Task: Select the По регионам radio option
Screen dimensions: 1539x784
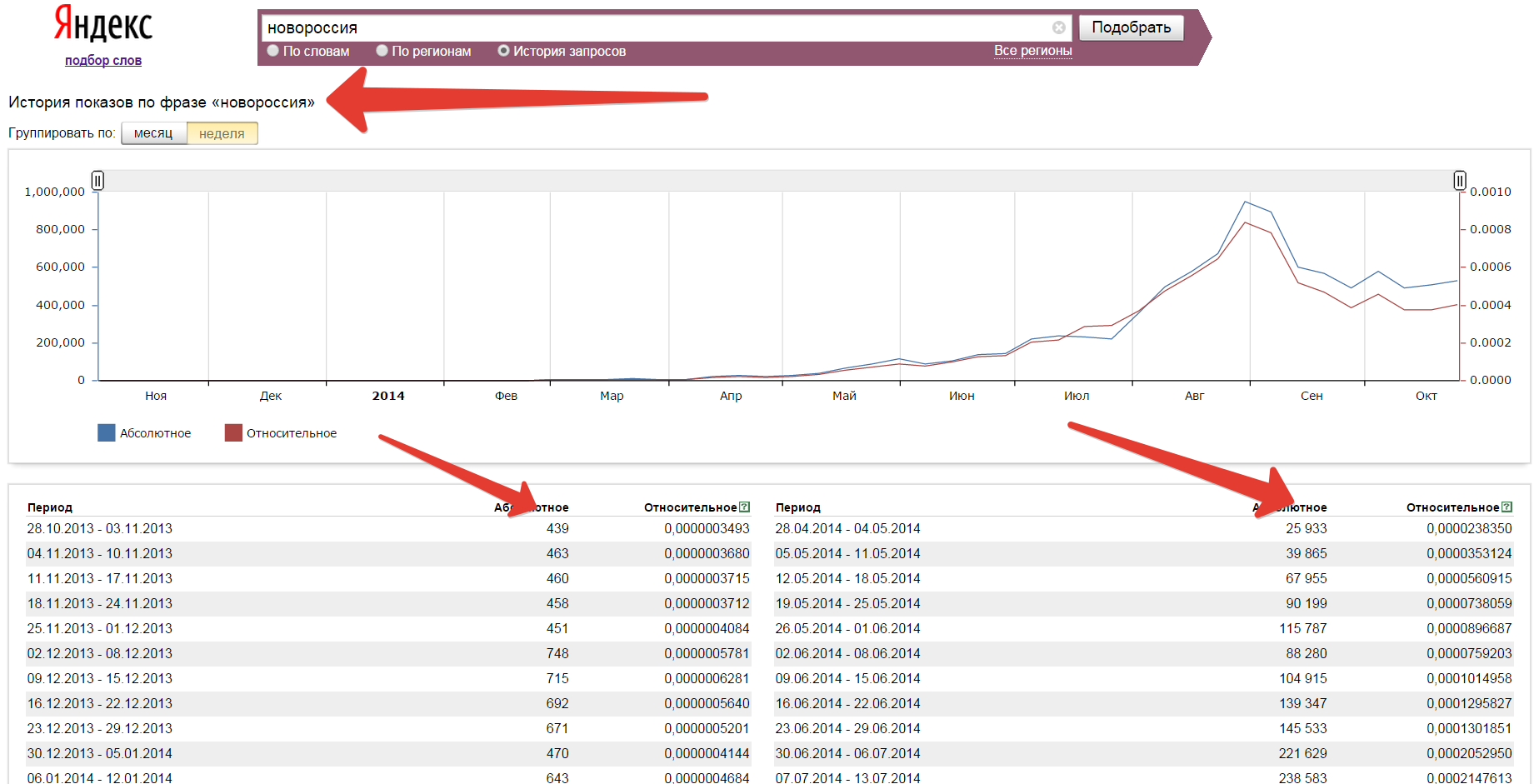Action: [x=382, y=51]
